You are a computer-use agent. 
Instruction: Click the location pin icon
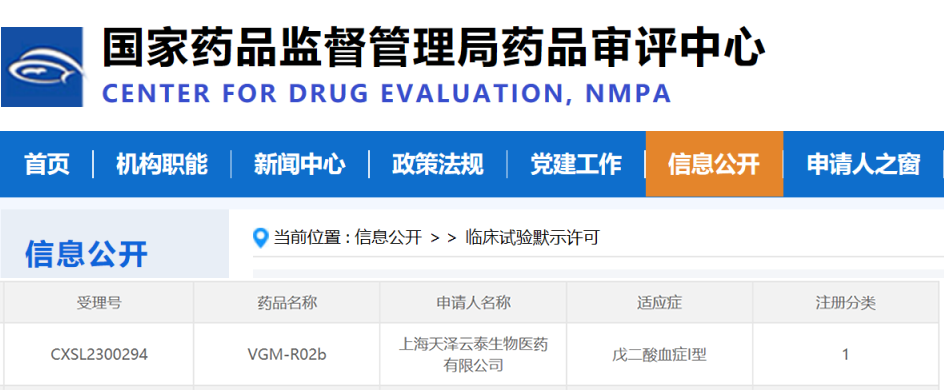tap(261, 238)
